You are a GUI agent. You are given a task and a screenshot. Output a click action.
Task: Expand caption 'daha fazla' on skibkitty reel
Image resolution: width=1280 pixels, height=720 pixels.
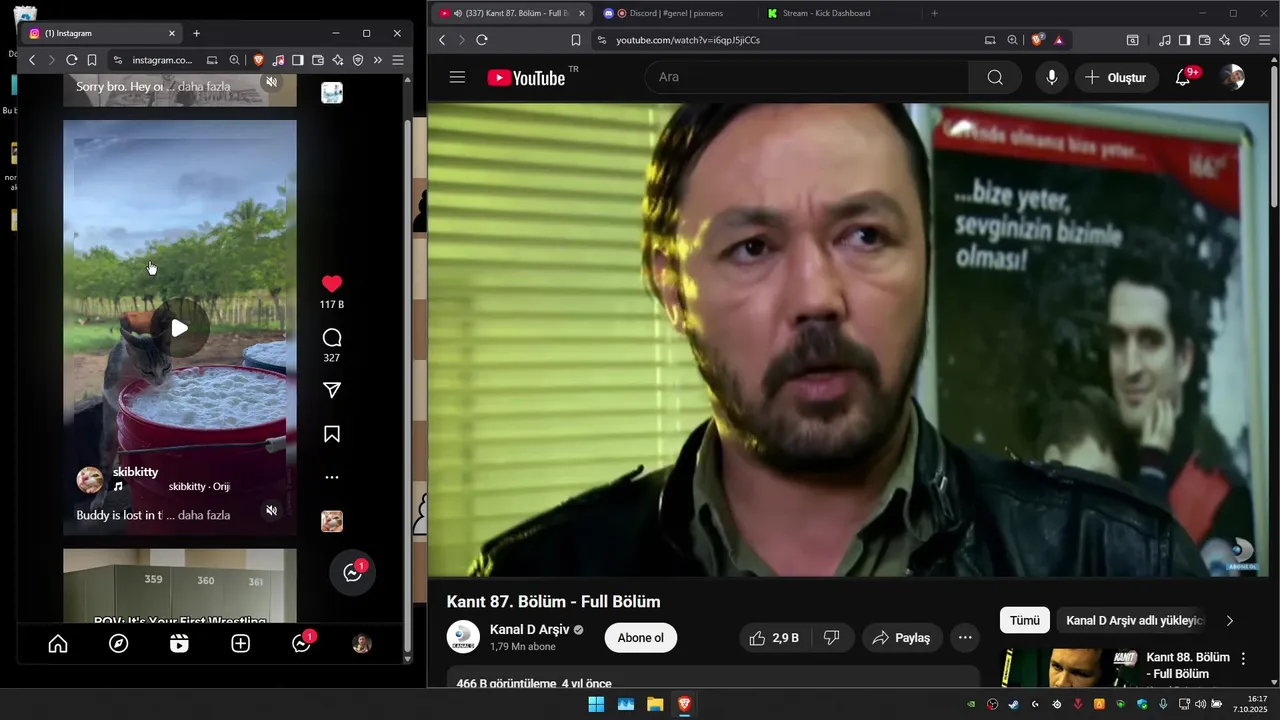[204, 515]
